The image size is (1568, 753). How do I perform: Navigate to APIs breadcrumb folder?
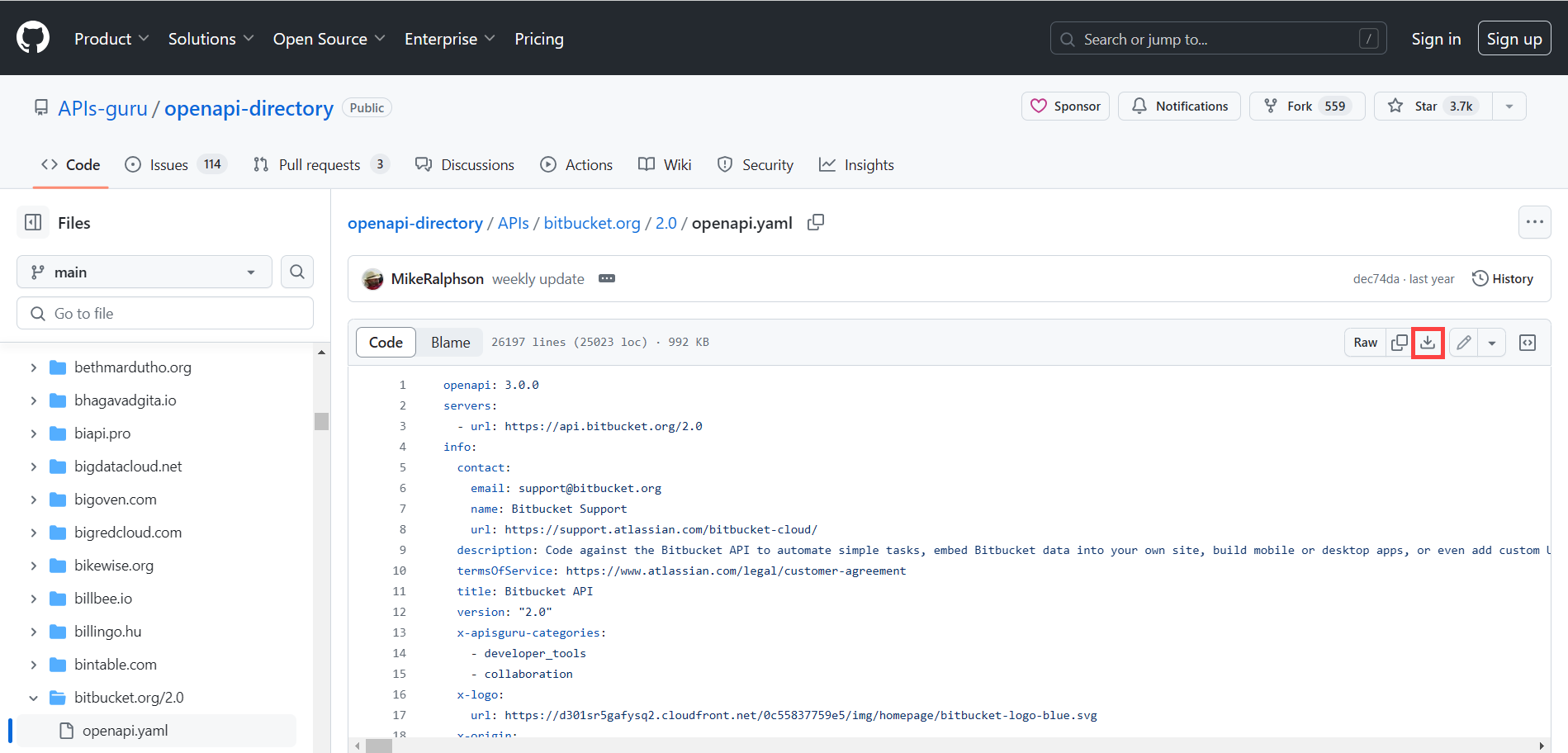pos(513,223)
